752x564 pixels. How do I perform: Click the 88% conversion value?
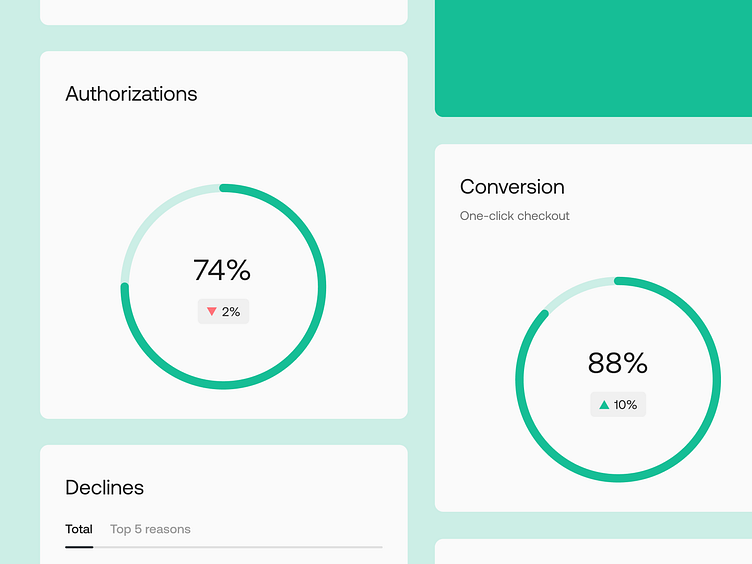coord(618,363)
